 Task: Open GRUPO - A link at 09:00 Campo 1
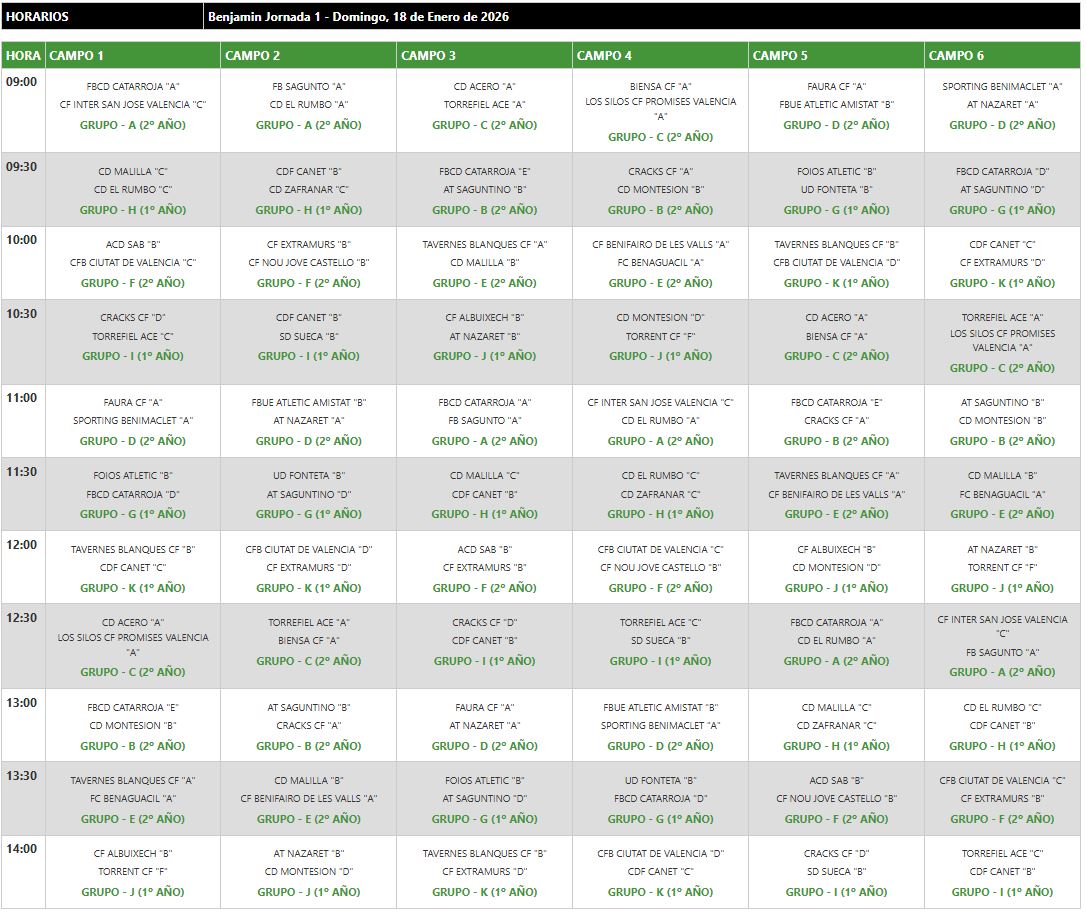coord(133,126)
